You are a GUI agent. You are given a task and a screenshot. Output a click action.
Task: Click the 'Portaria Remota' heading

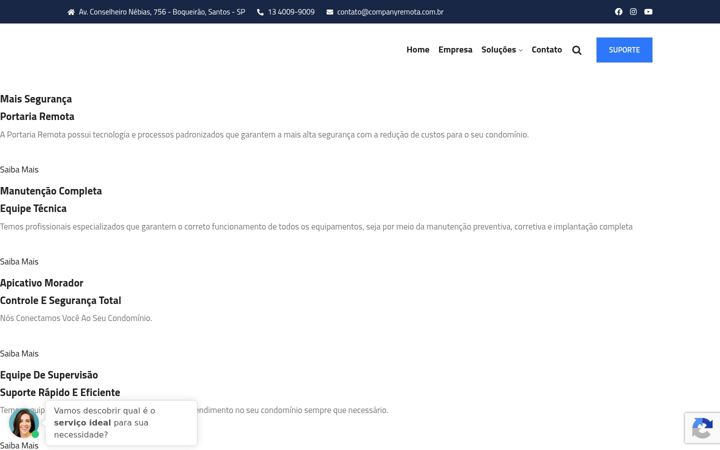point(37,117)
